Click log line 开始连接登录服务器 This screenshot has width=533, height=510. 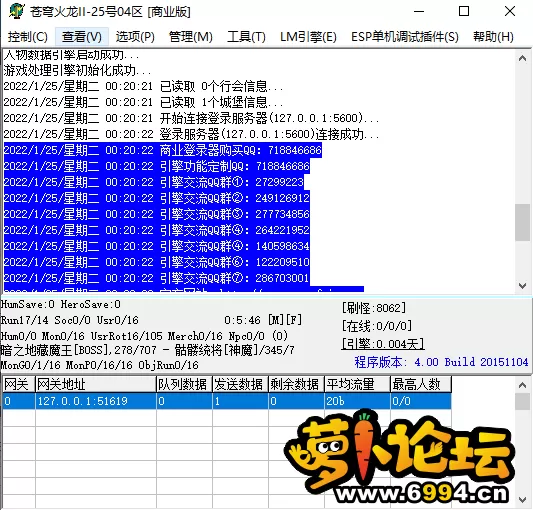(191, 118)
